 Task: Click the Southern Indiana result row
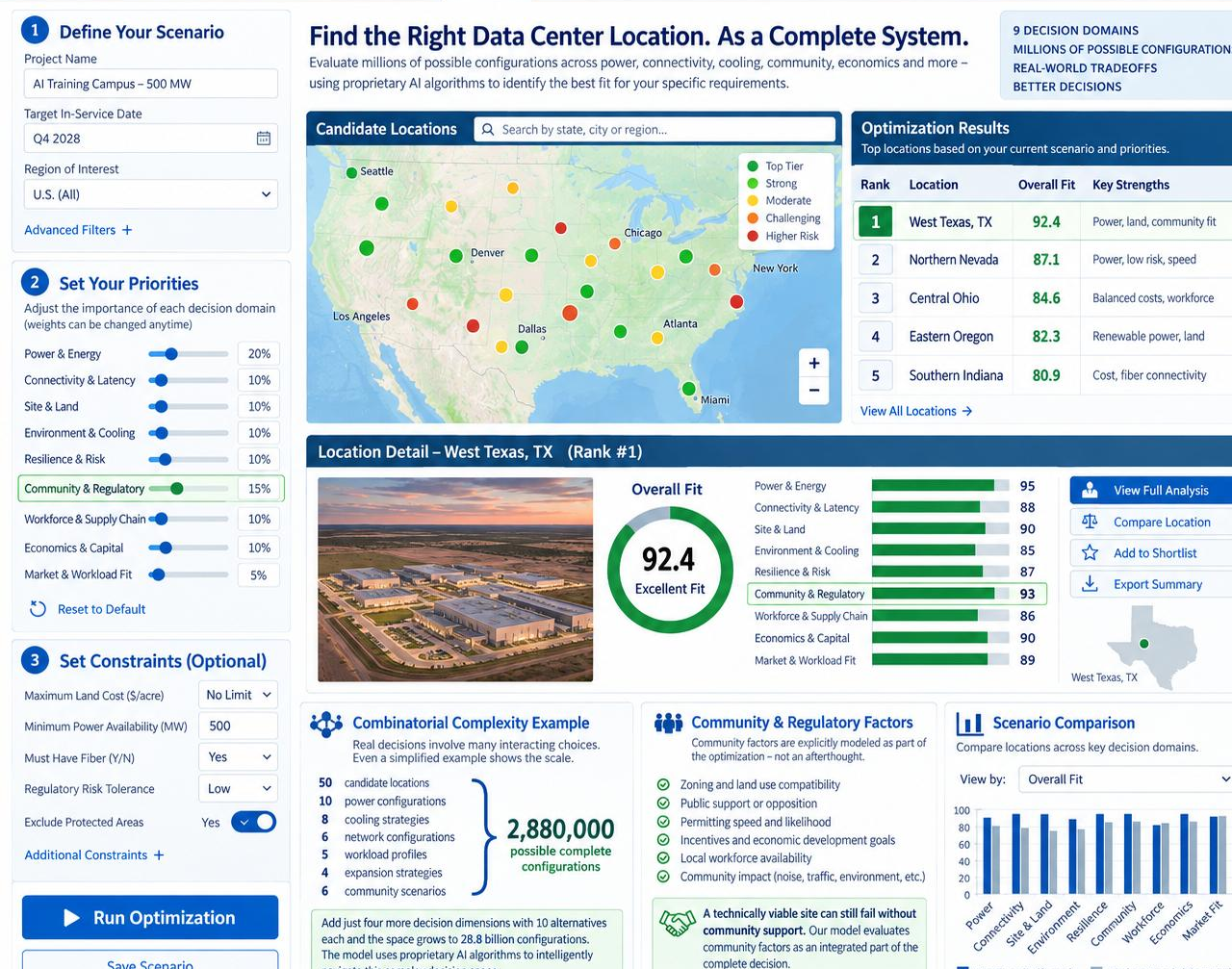[1042, 375]
